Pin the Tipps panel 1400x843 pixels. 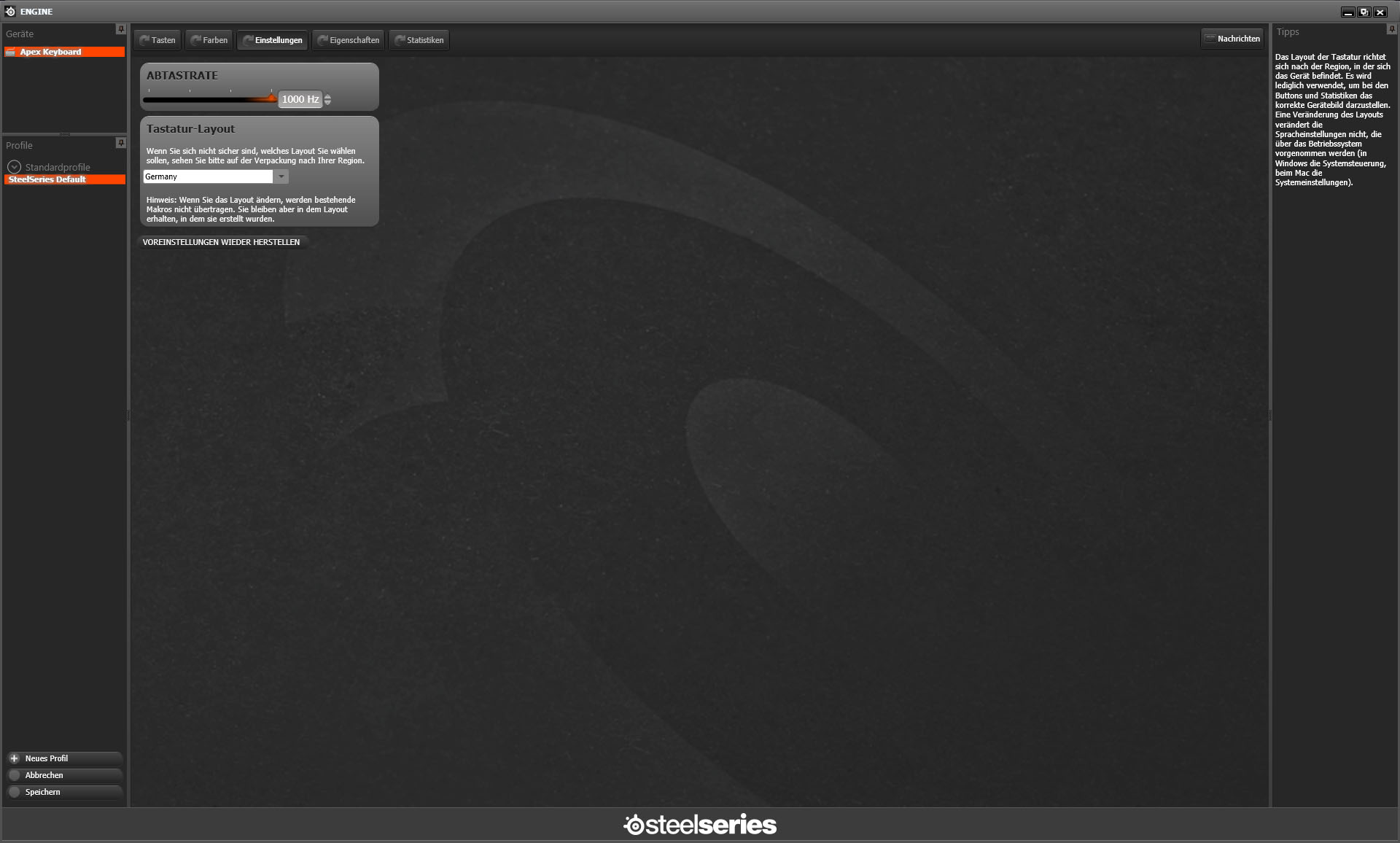pos(1391,29)
